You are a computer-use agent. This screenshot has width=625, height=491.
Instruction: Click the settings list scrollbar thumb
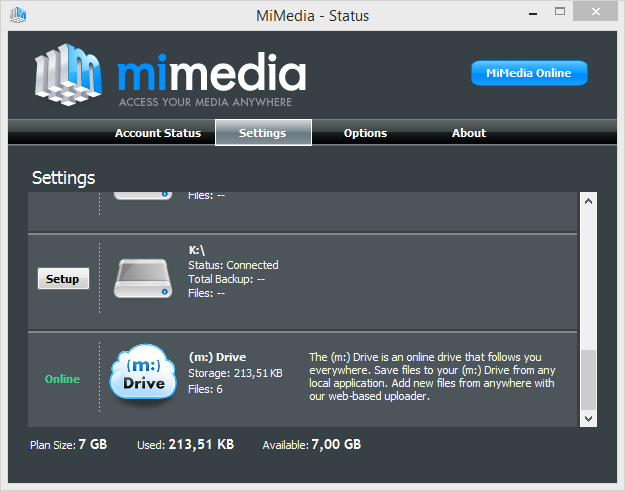click(x=588, y=380)
